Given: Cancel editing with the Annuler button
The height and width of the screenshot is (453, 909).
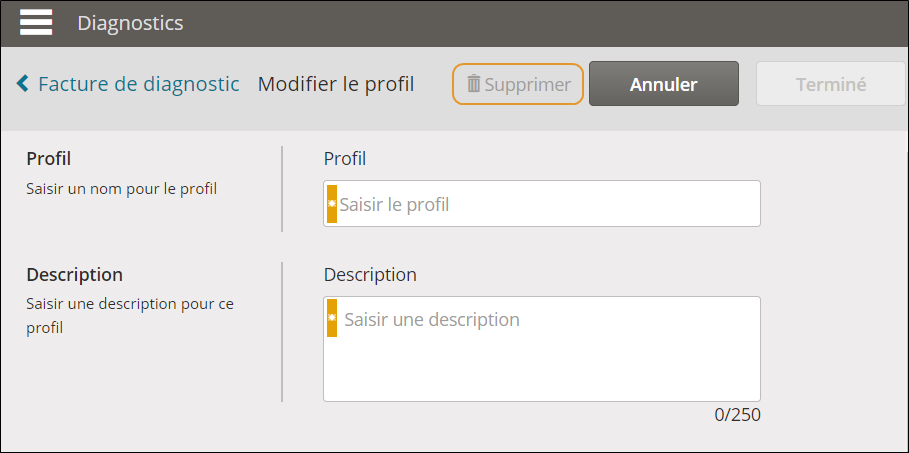Looking at the screenshot, I should click(x=664, y=84).
